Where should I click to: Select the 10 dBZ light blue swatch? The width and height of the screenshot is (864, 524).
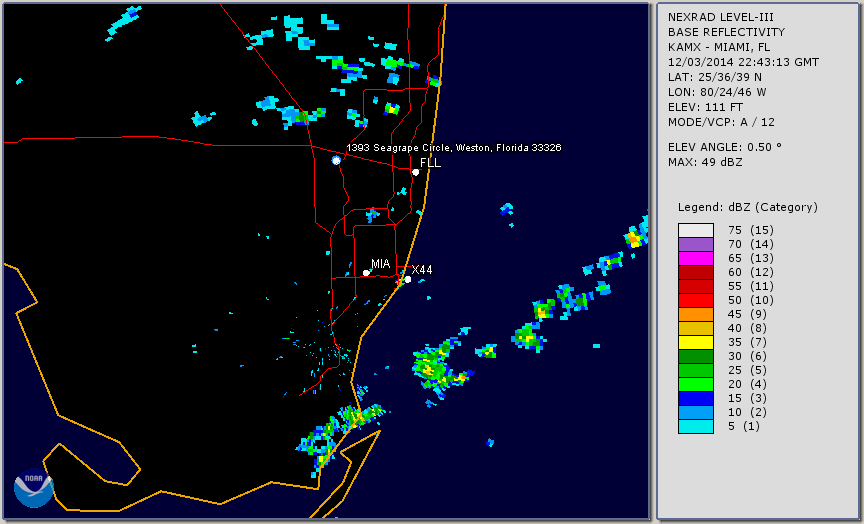point(696,413)
